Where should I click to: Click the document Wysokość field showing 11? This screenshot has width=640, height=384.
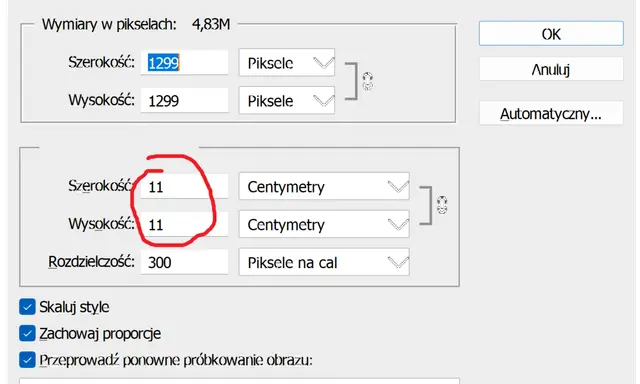coord(184,224)
